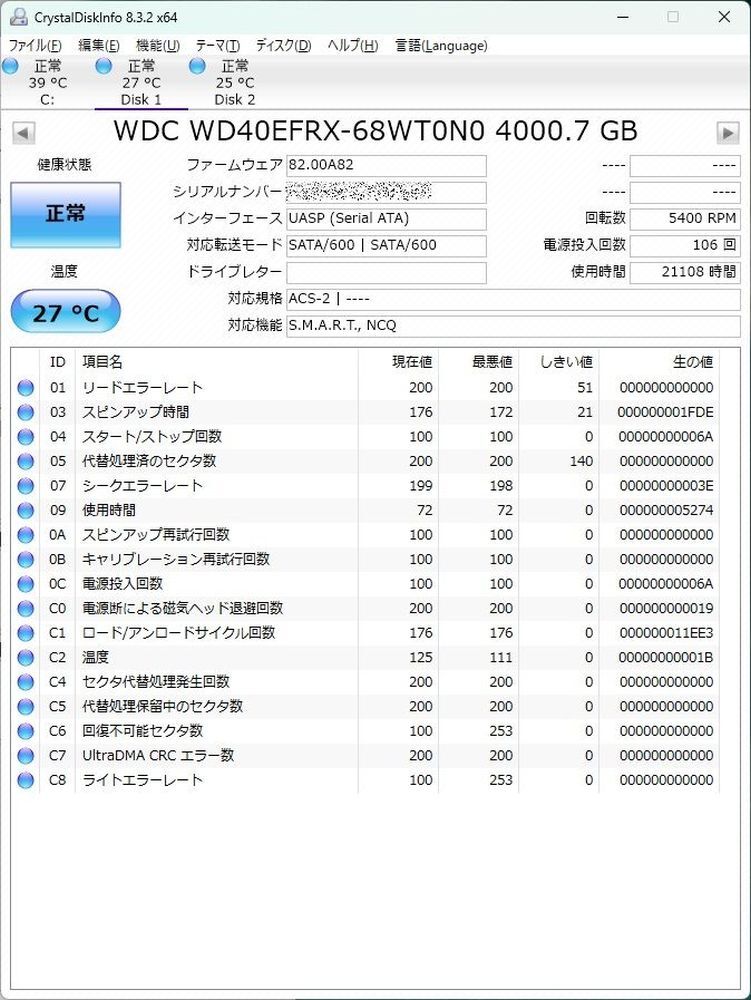Click the transfer mode field SATA/600
This screenshot has height=1000, width=751.
pos(386,246)
